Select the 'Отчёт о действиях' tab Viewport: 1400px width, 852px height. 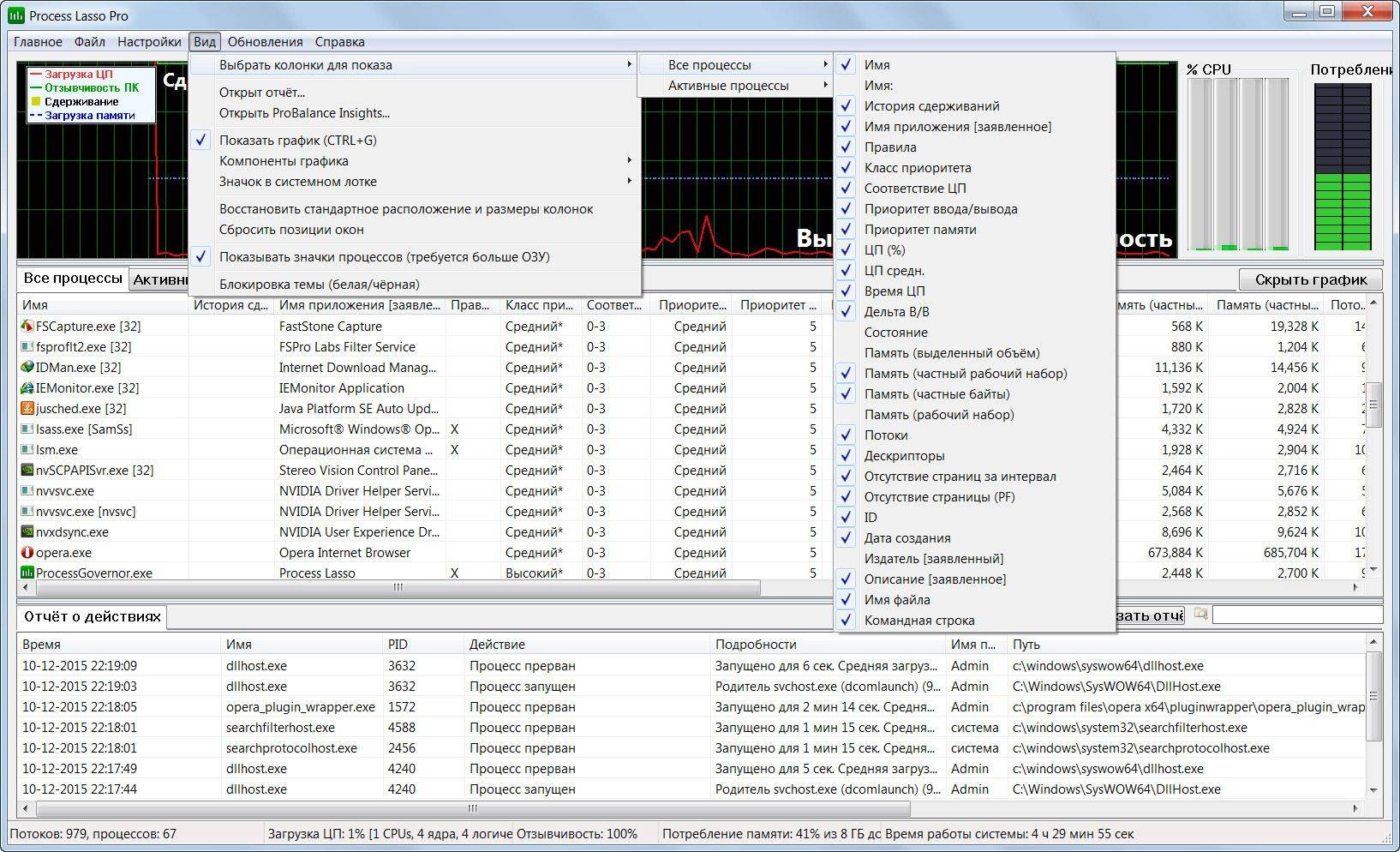[x=92, y=617]
